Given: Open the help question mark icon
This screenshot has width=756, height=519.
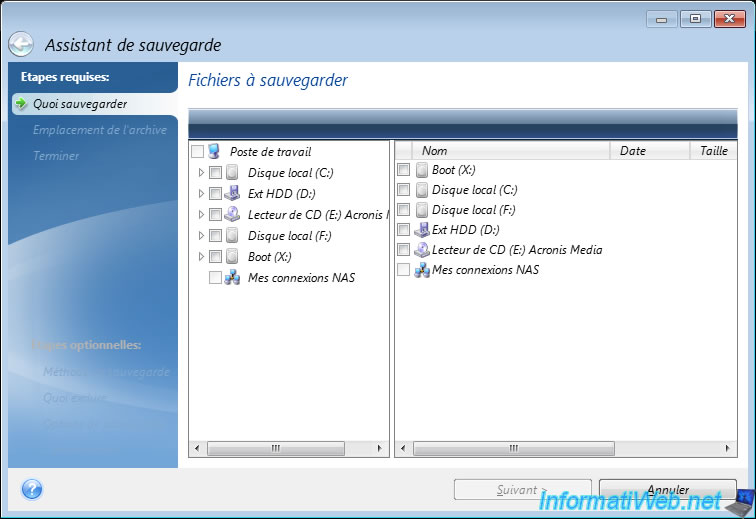Looking at the screenshot, I should tap(31, 490).
